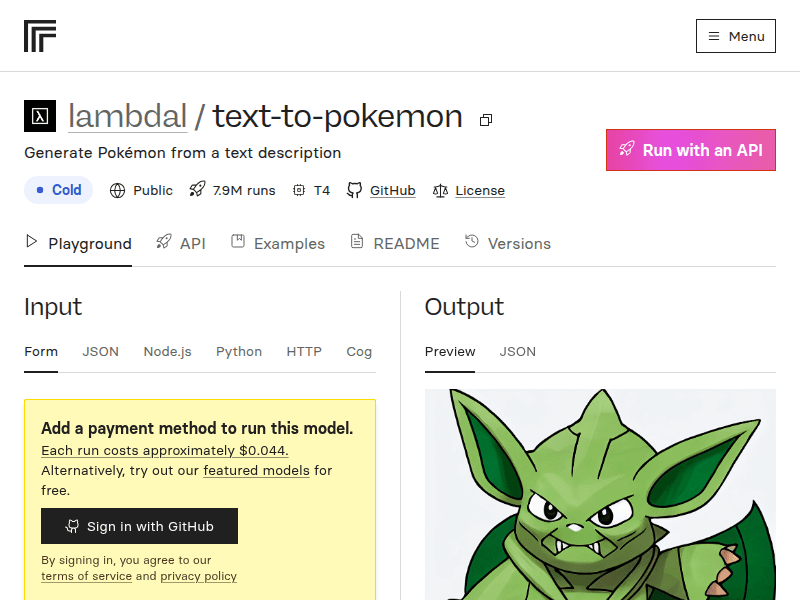Click the 'Generate Pokémon from a text description' text

pos(183,153)
